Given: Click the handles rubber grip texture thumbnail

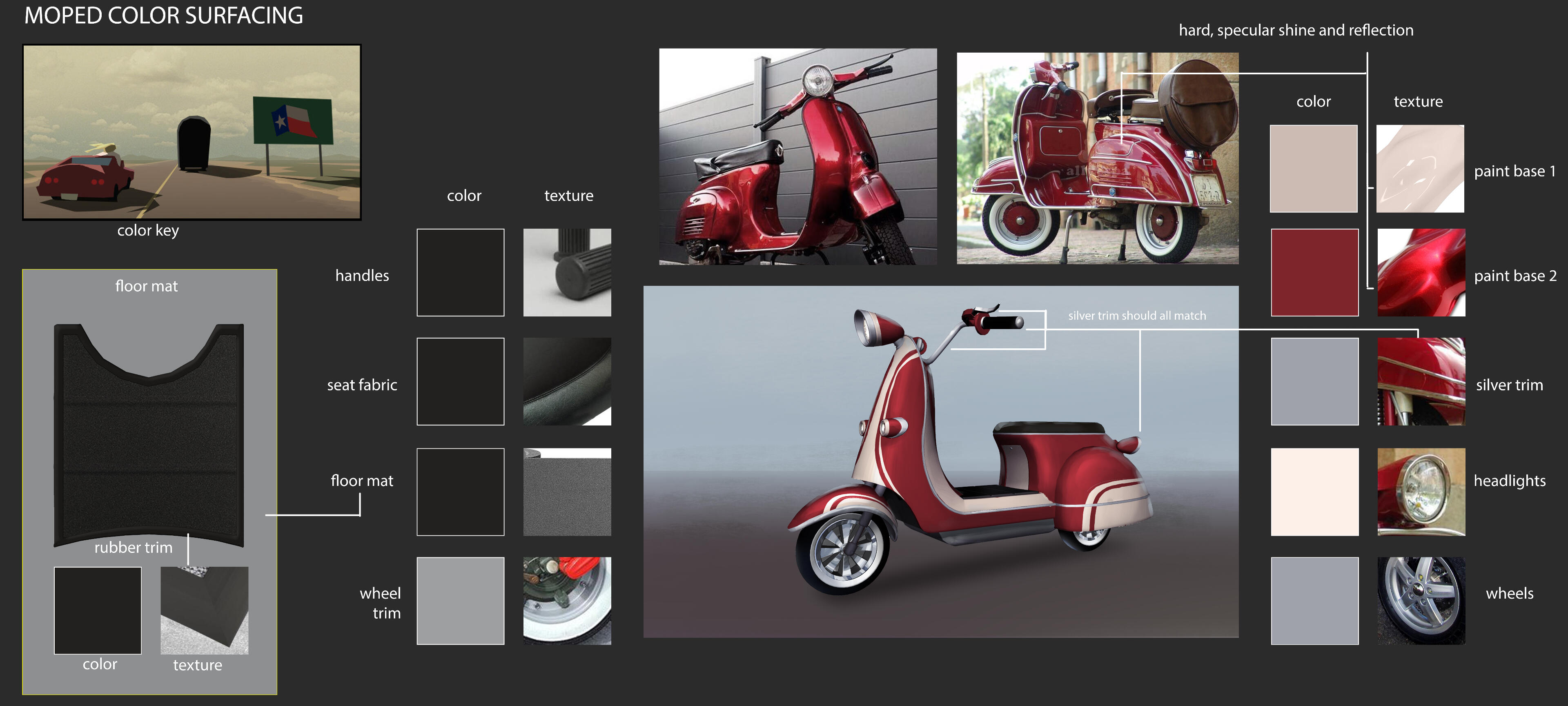Looking at the screenshot, I should 567,272.
